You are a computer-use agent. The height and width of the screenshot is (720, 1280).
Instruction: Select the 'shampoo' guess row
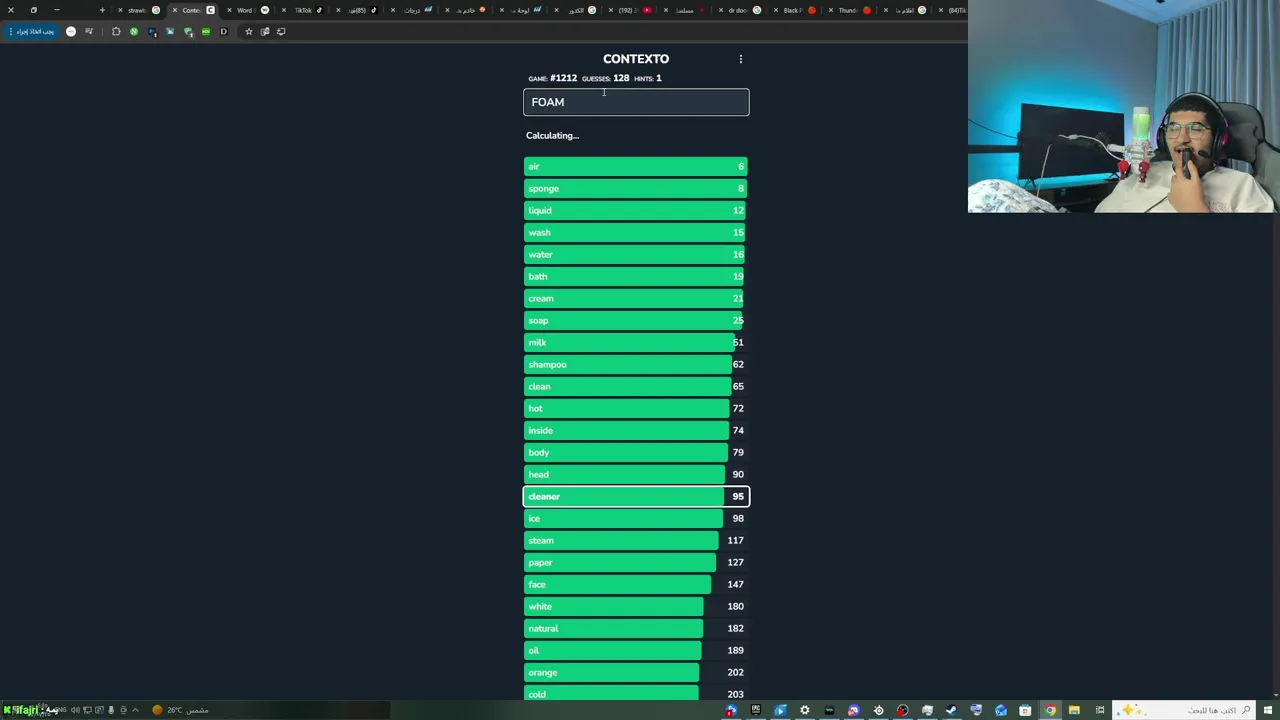tap(636, 364)
